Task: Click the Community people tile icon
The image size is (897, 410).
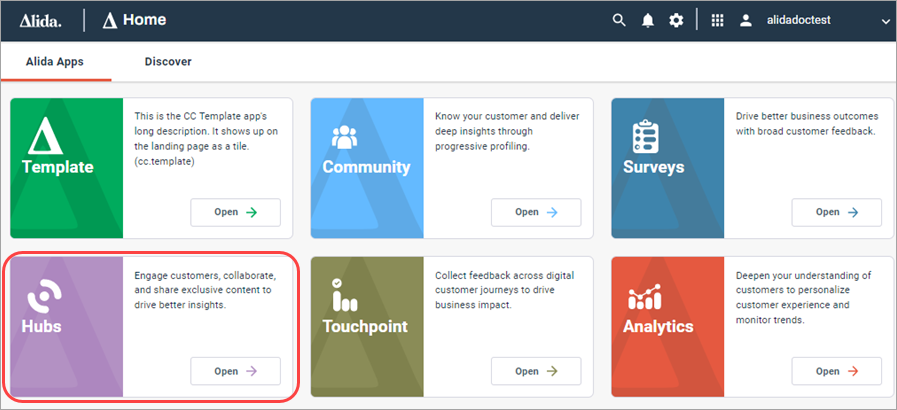Action: (344, 138)
